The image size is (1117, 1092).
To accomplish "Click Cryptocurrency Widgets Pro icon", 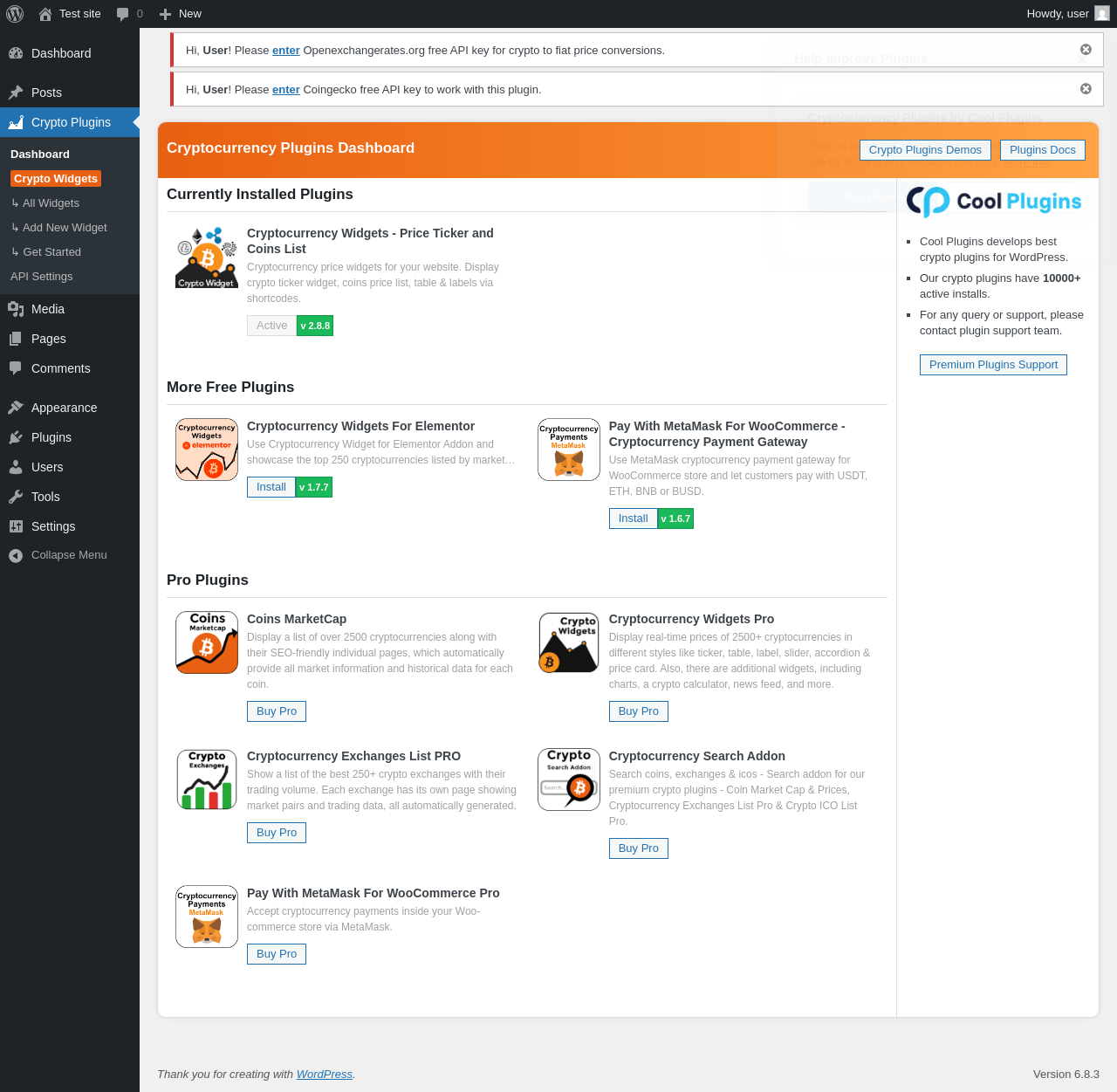I will point(569,642).
